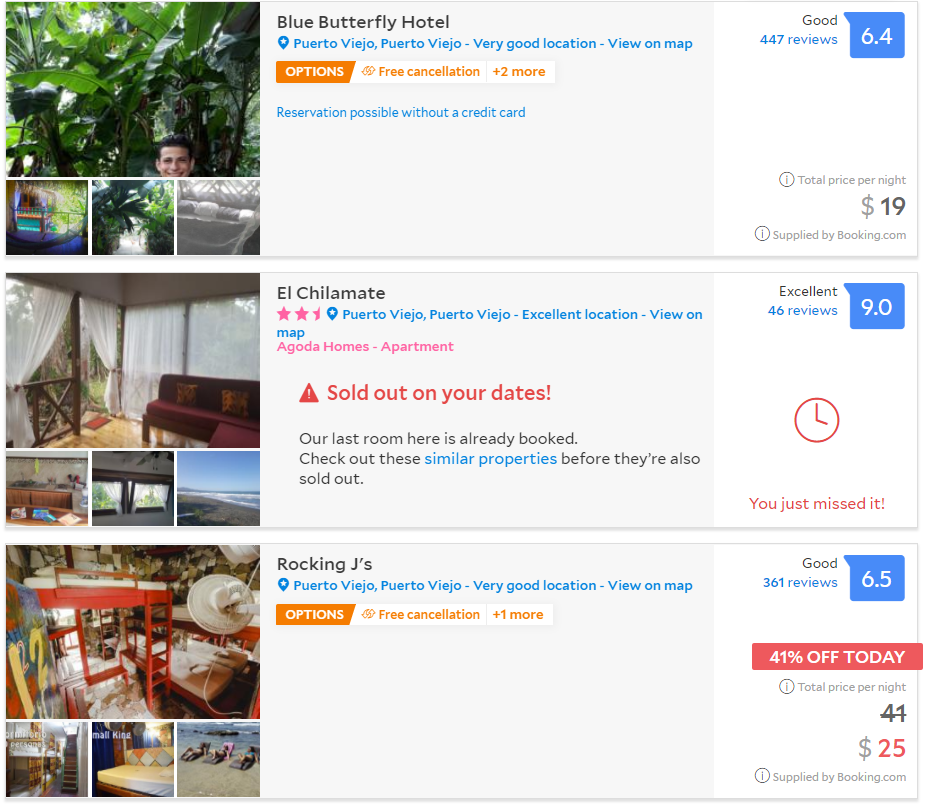Open 447 reviews for Blue Butterfly Hotel
The image size is (929, 804).
click(x=798, y=40)
